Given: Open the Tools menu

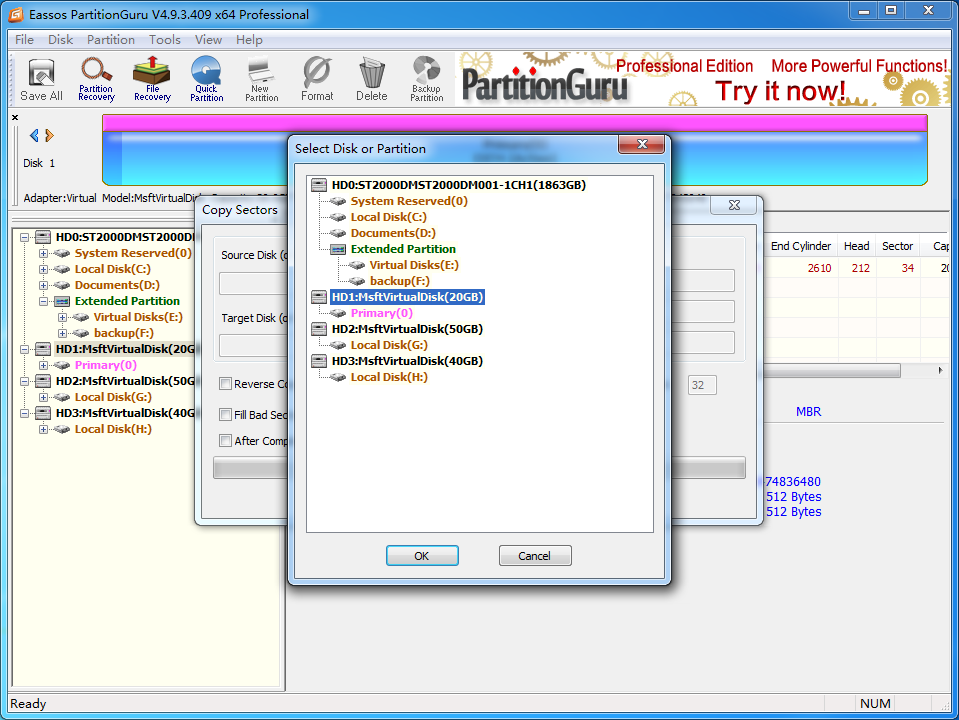Looking at the screenshot, I should (165, 40).
